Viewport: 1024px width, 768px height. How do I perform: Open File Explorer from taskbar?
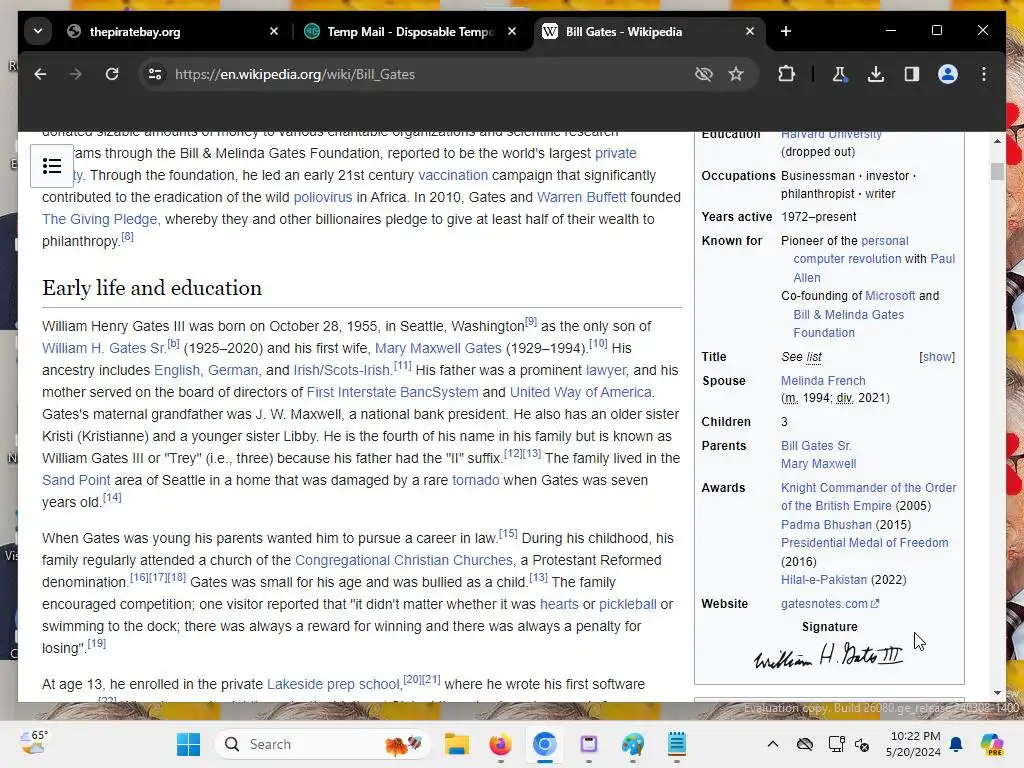pos(456,744)
